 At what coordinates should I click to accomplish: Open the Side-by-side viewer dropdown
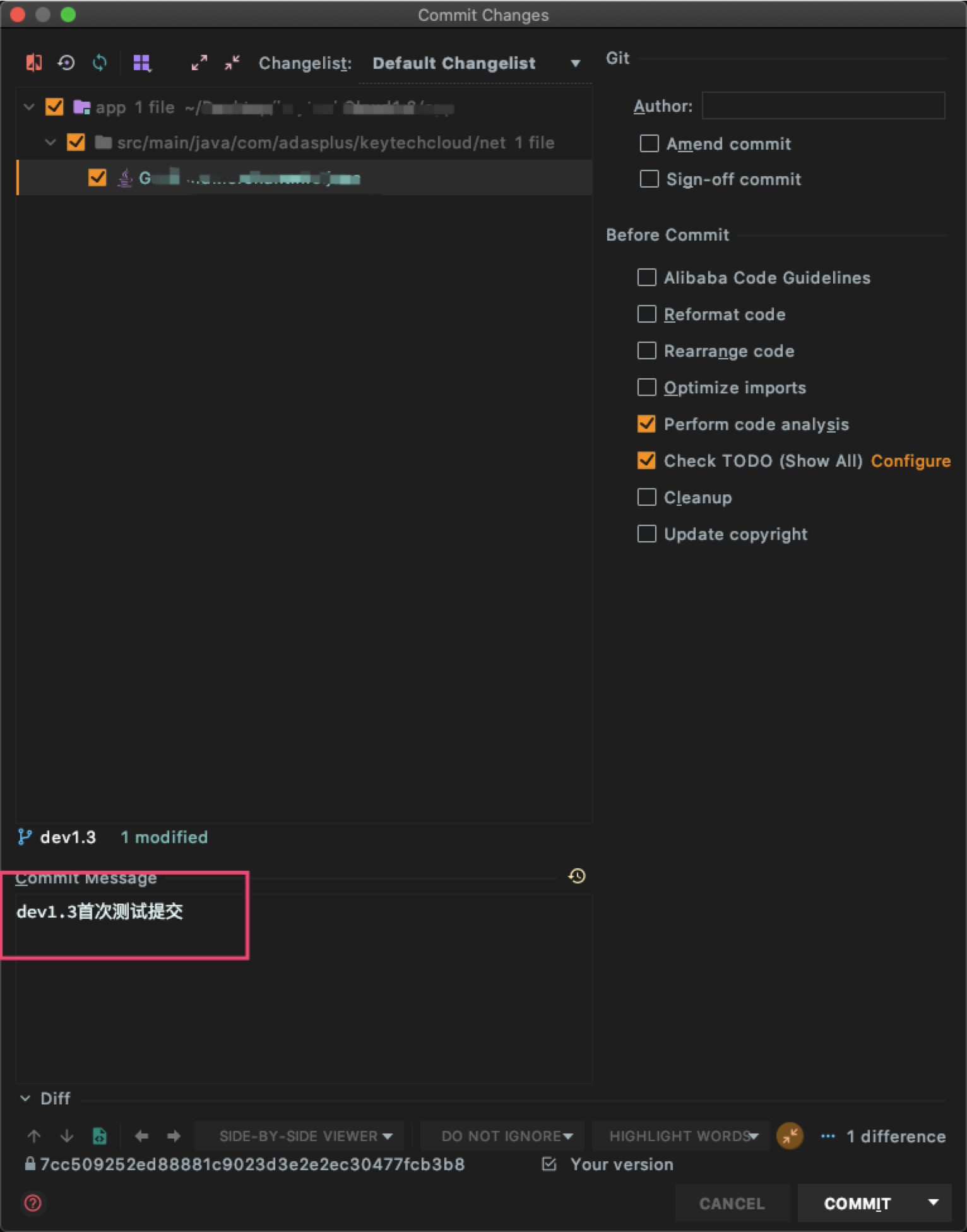click(x=304, y=1136)
